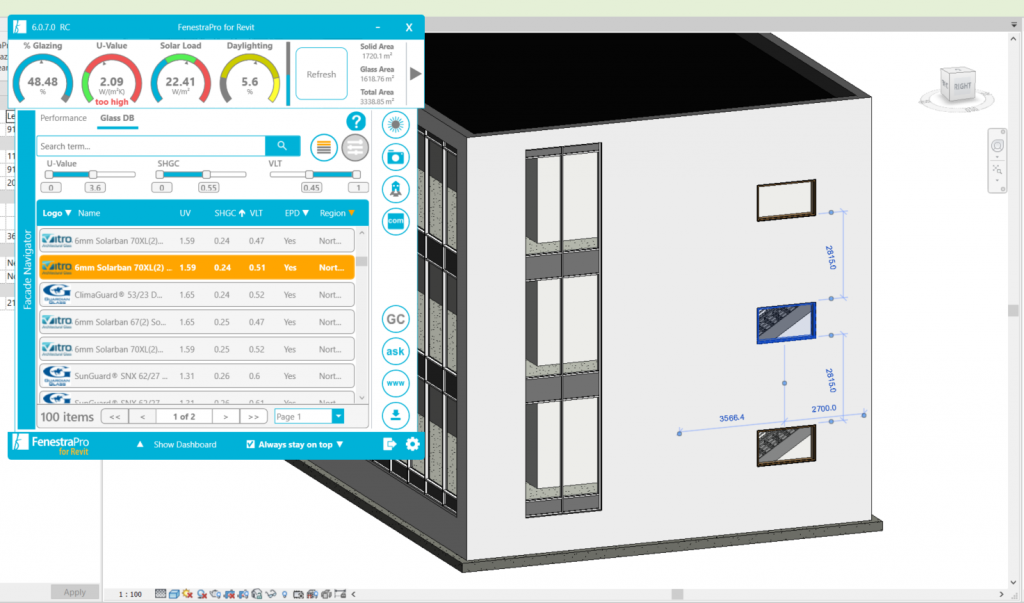Open the View Scale 1 : 100 selector
Viewport: 1024px width, 603px height.
click(x=130, y=594)
